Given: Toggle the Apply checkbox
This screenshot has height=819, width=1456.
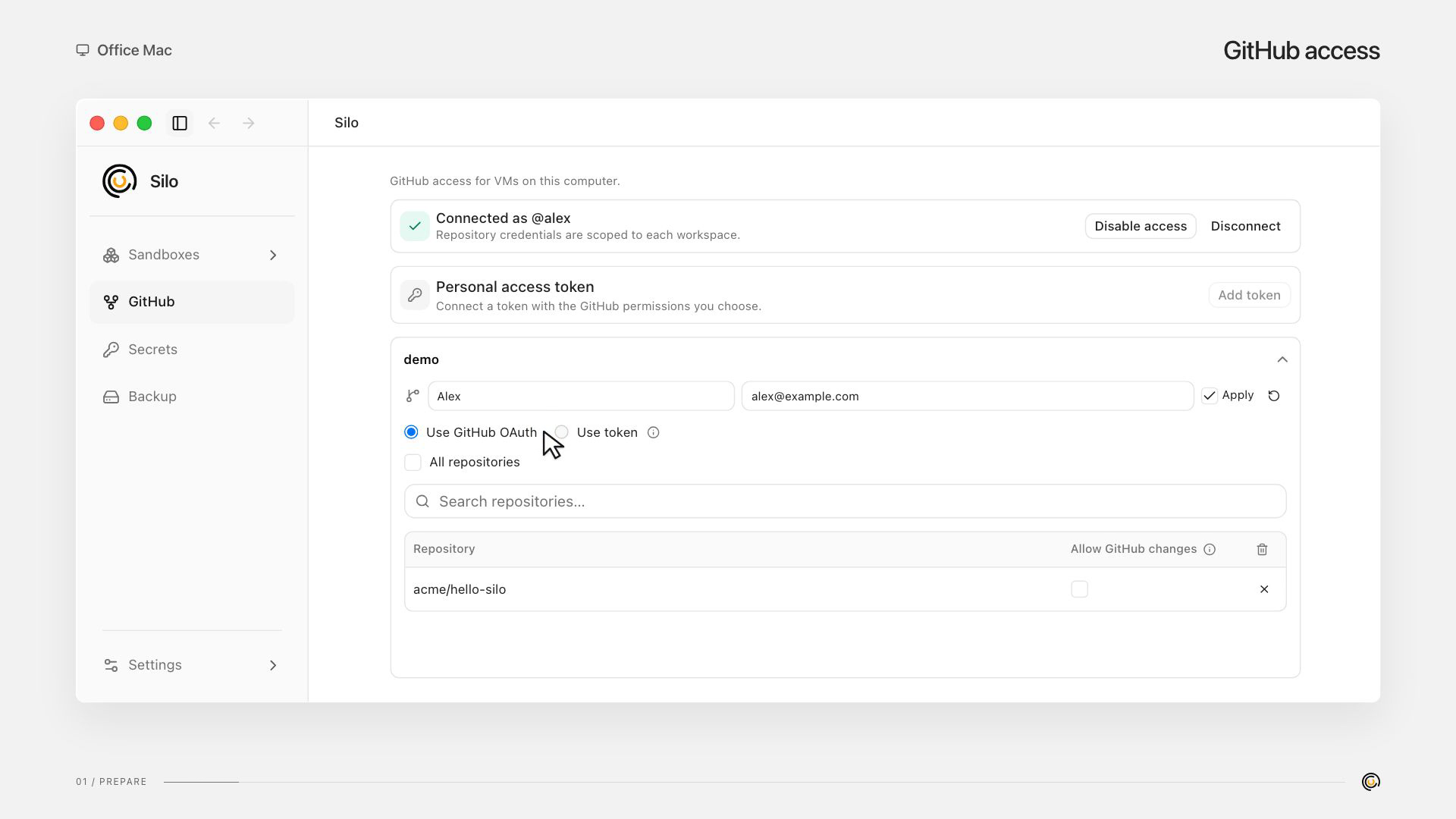Looking at the screenshot, I should [1210, 396].
